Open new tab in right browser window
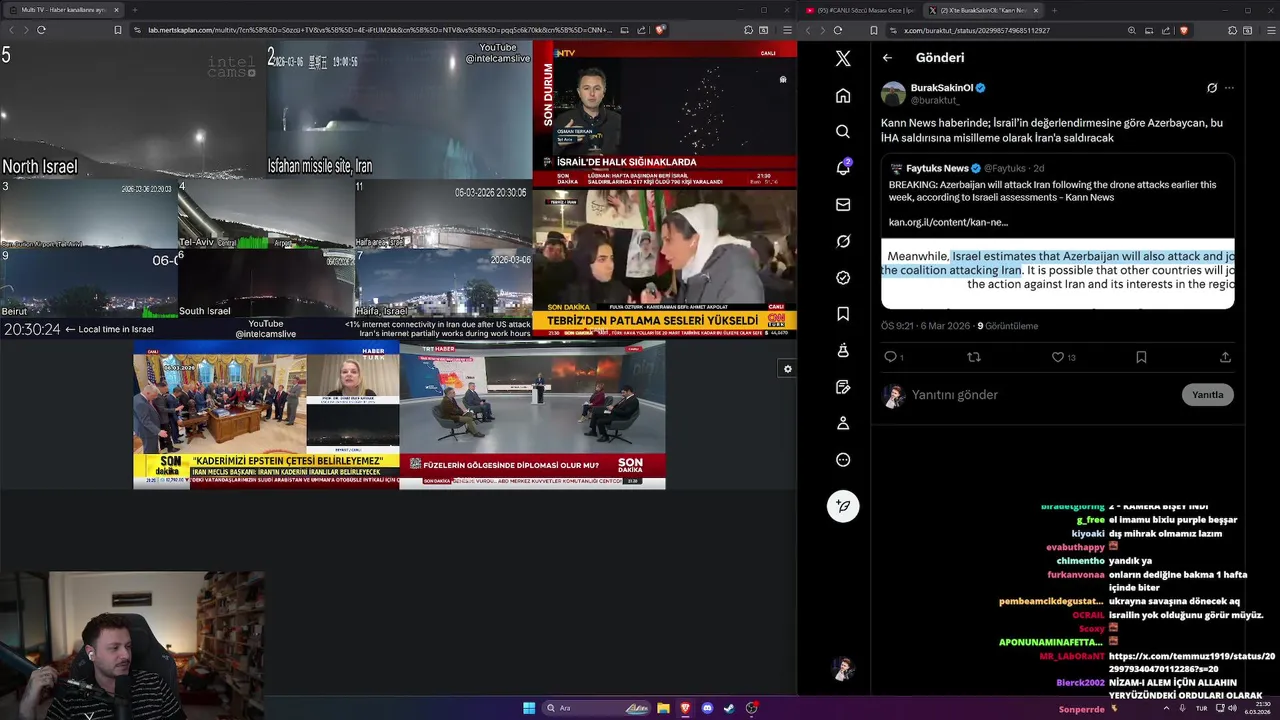Viewport: 1280px width, 720px height. click(1054, 10)
